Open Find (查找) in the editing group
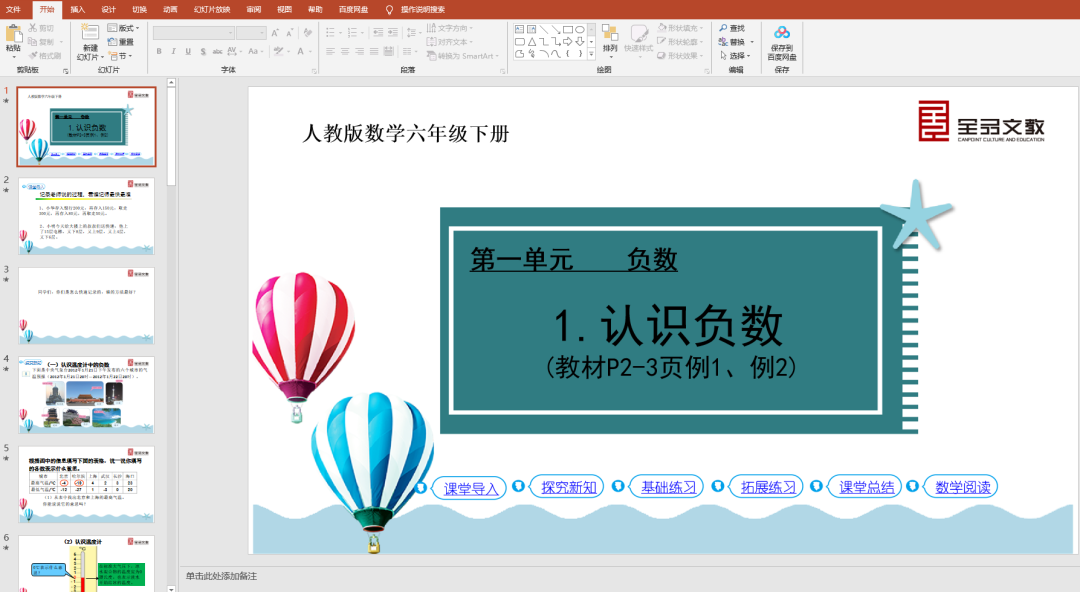 tap(731, 28)
